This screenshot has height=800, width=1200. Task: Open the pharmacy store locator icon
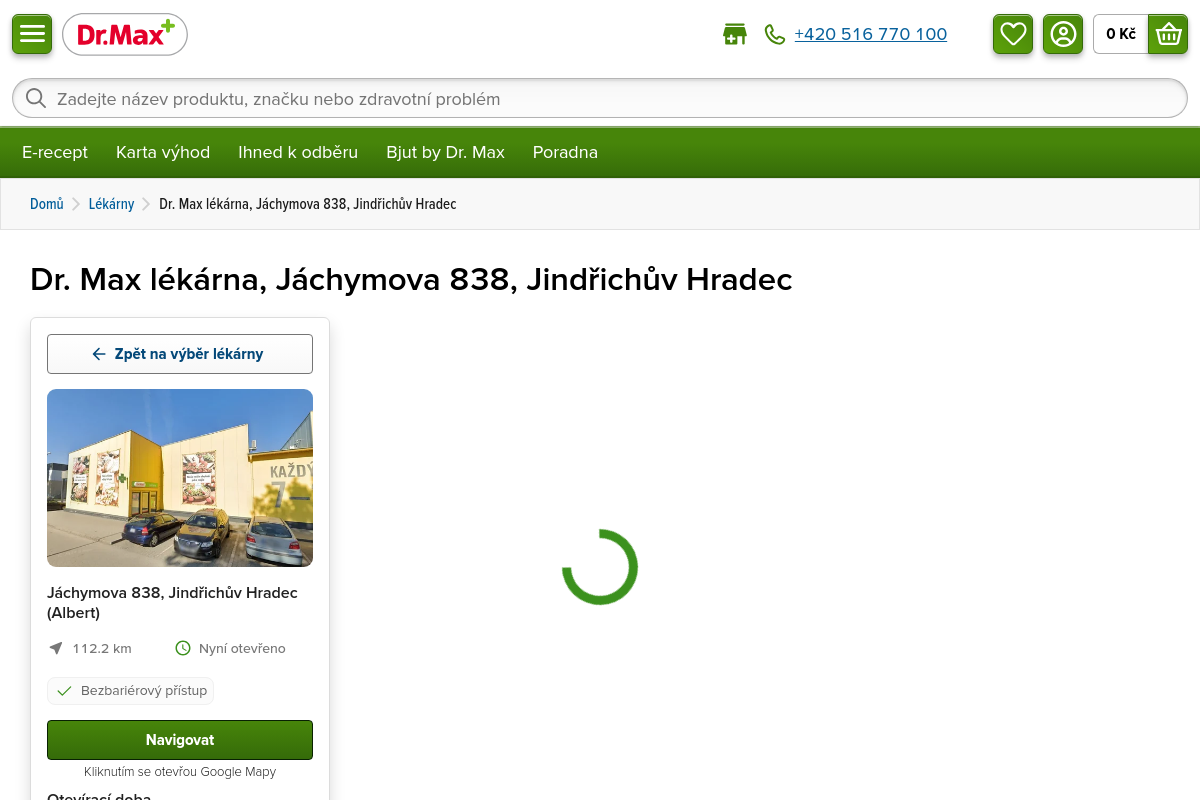tap(735, 34)
